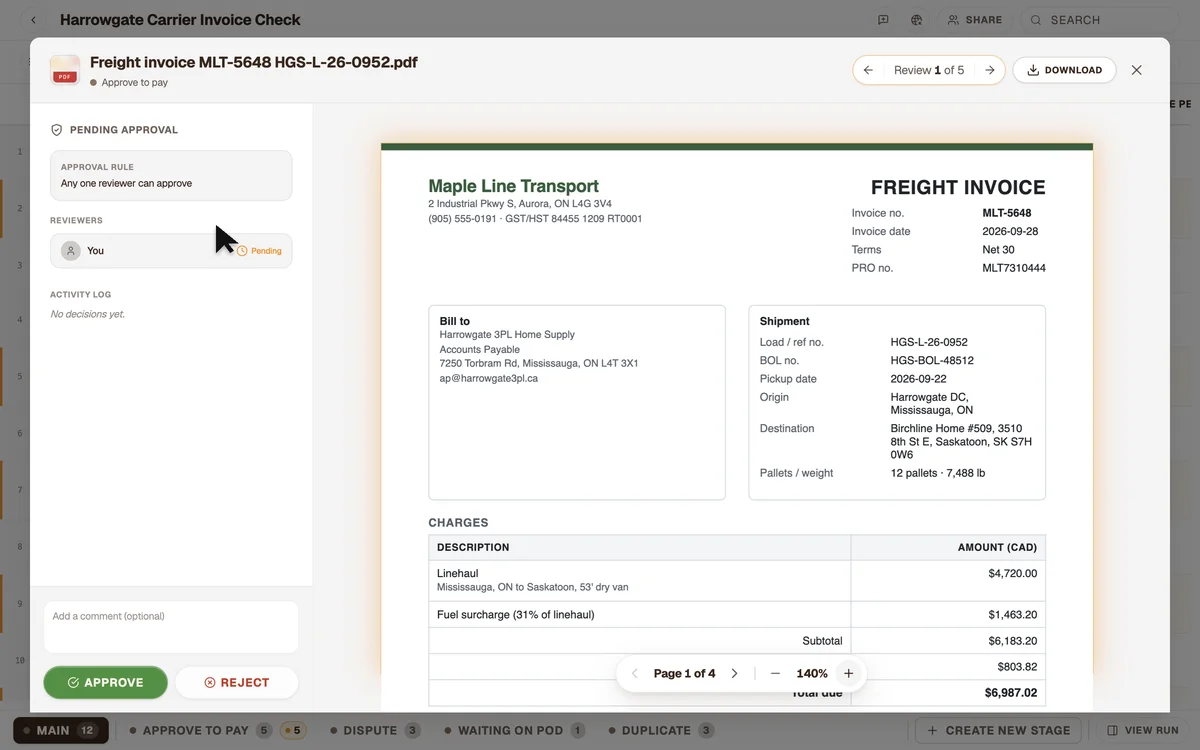Zoom out the PDF with the minus button
Viewport: 1200px width, 750px height.
click(775, 674)
